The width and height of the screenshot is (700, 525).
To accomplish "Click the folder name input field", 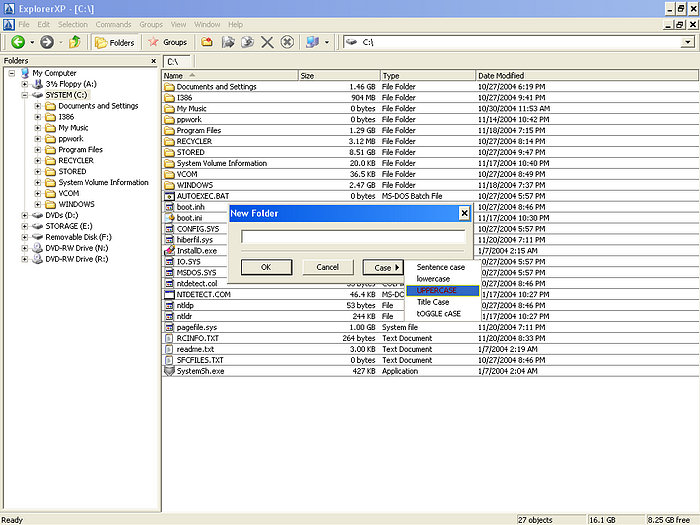I will coord(353,237).
